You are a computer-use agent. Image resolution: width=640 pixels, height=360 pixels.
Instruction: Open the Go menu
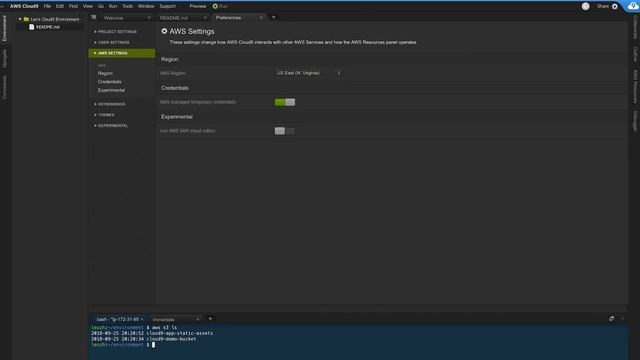pos(101,6)
